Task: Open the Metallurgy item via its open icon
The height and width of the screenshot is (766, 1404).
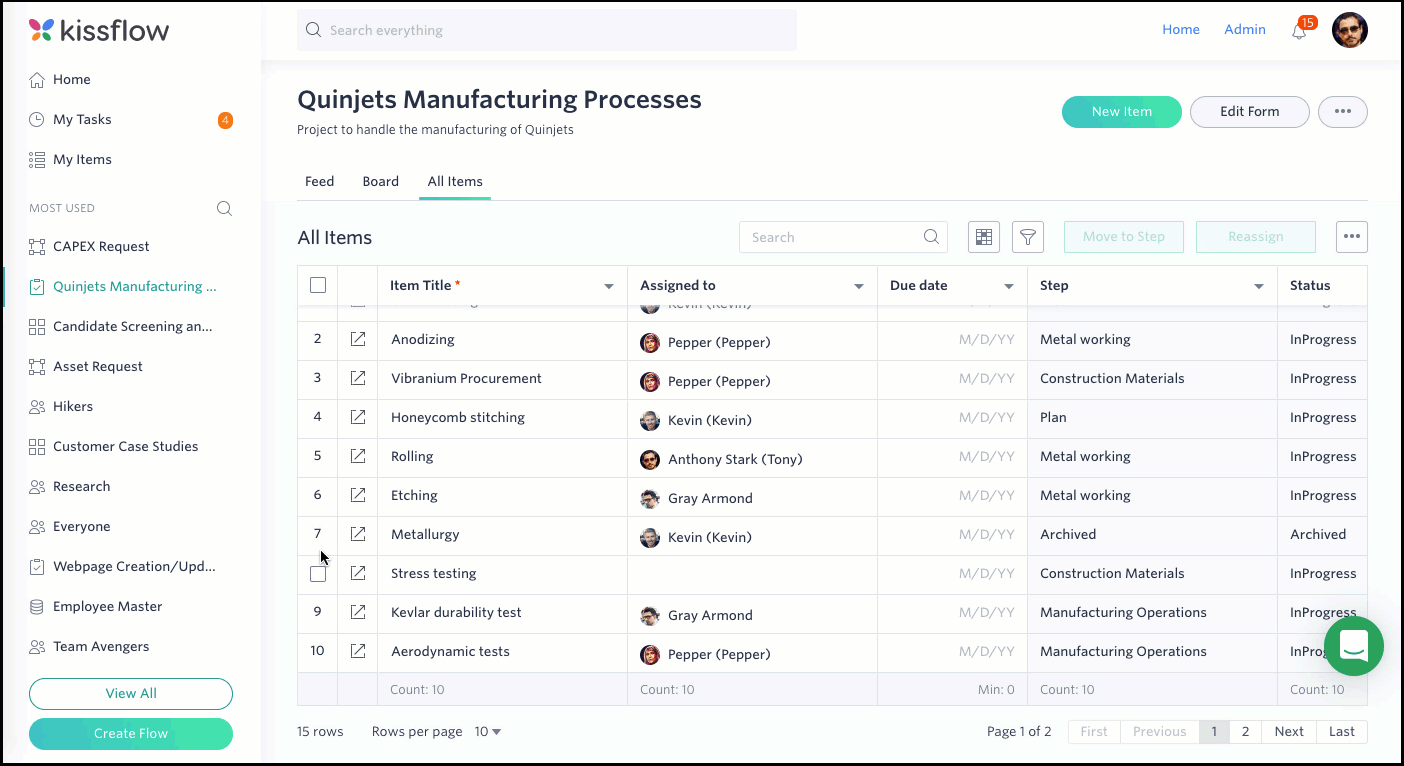Action: (358, 534)
